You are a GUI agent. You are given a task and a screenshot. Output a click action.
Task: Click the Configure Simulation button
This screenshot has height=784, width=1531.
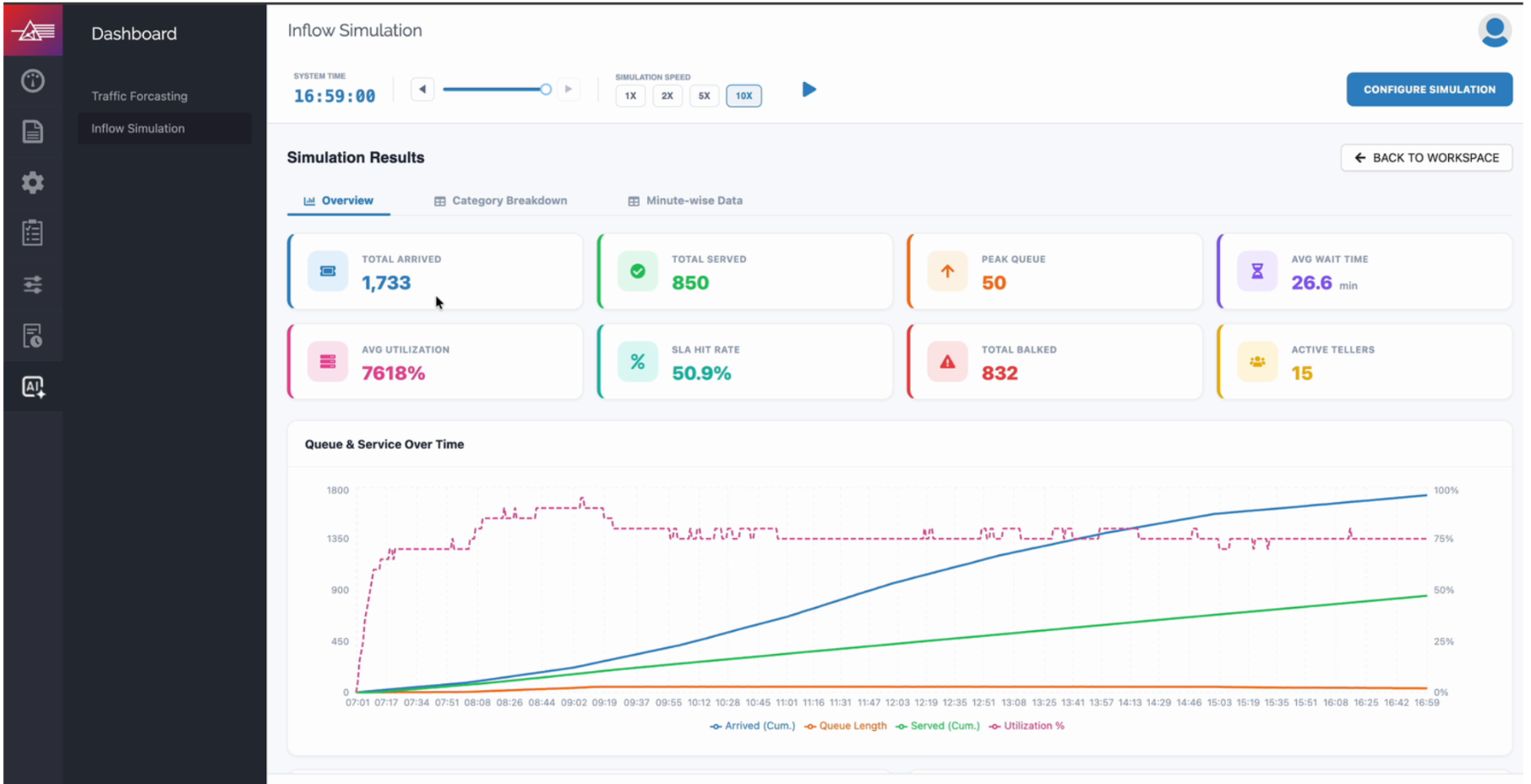pyautogui.click(x=1429, y=90)
